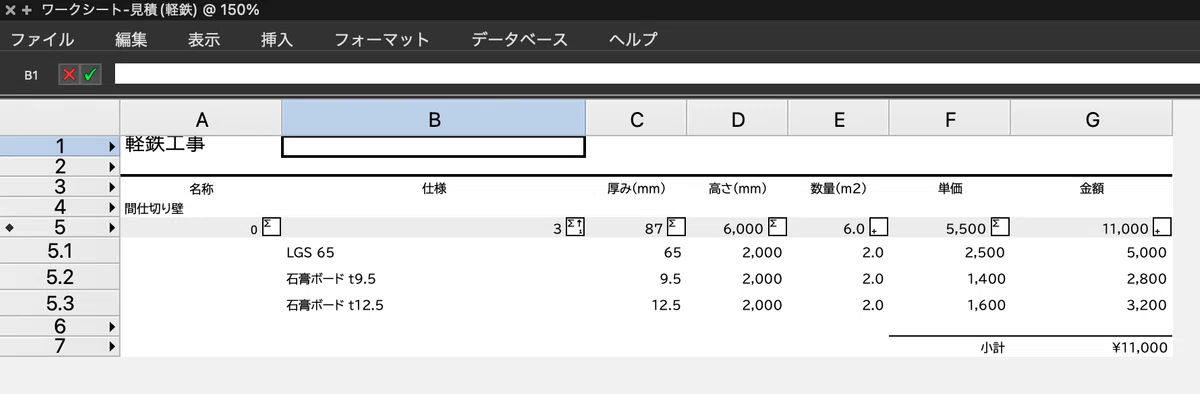Select the 石膏ボード t9.5 cell
The image size is (1200, 394).
434,278
